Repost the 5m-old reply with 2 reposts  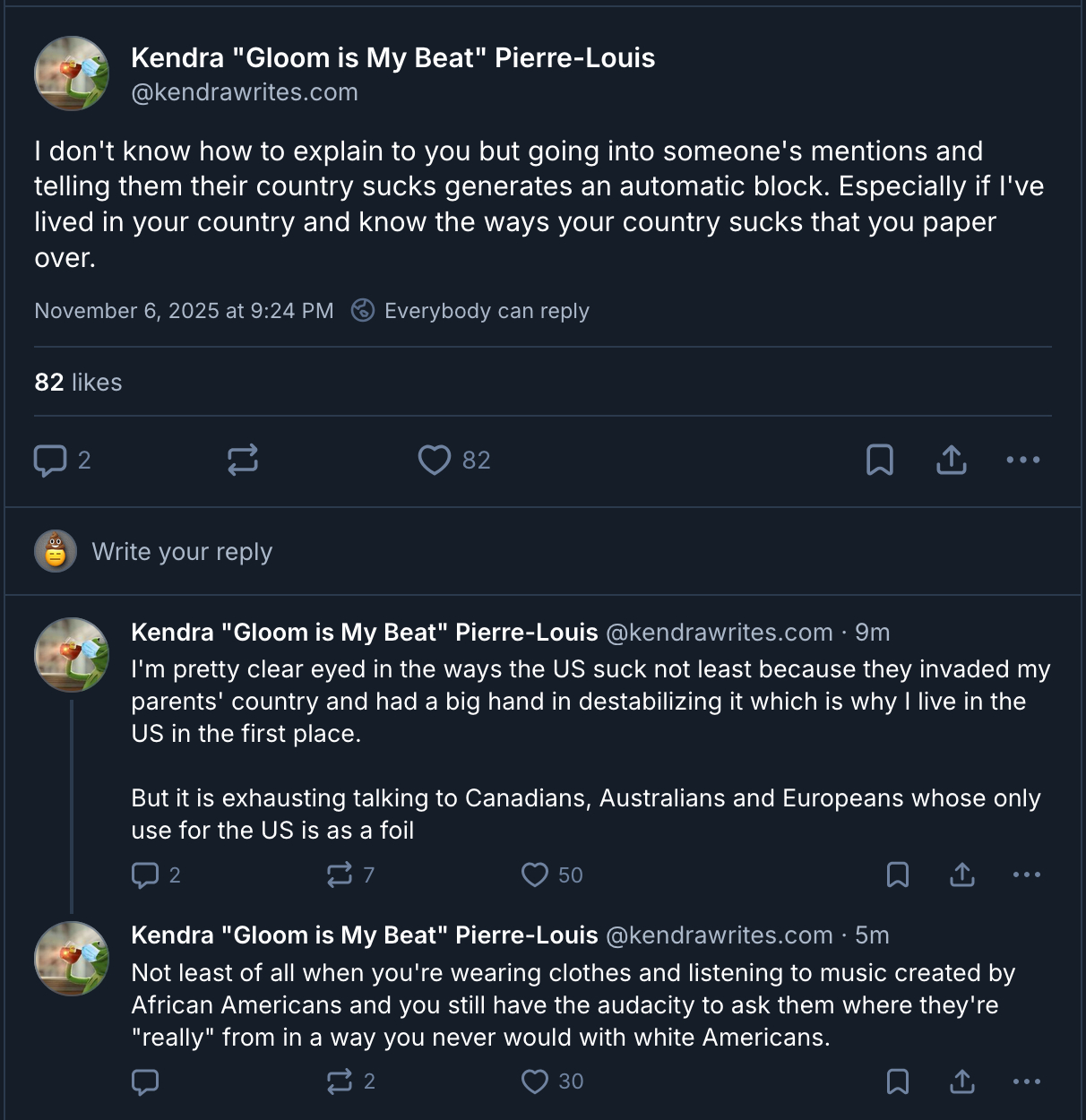point(340,1081)
